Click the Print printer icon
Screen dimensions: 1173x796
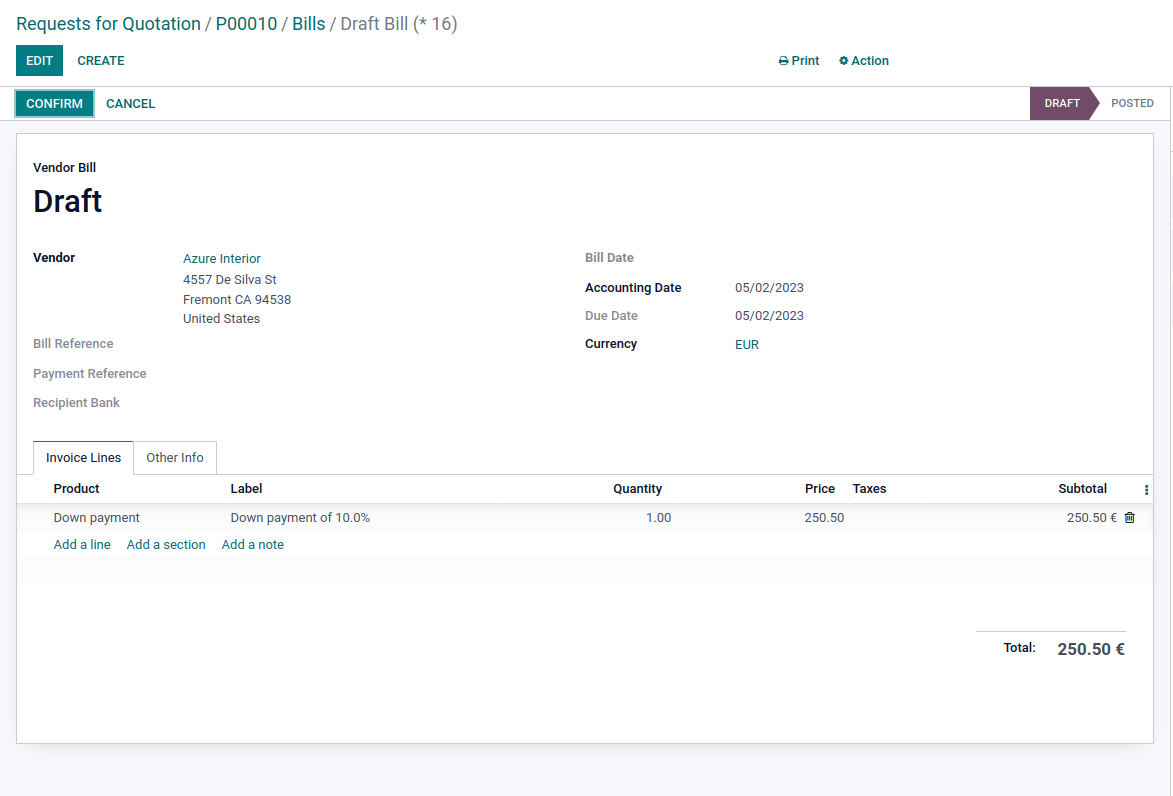tap(783, 61)
